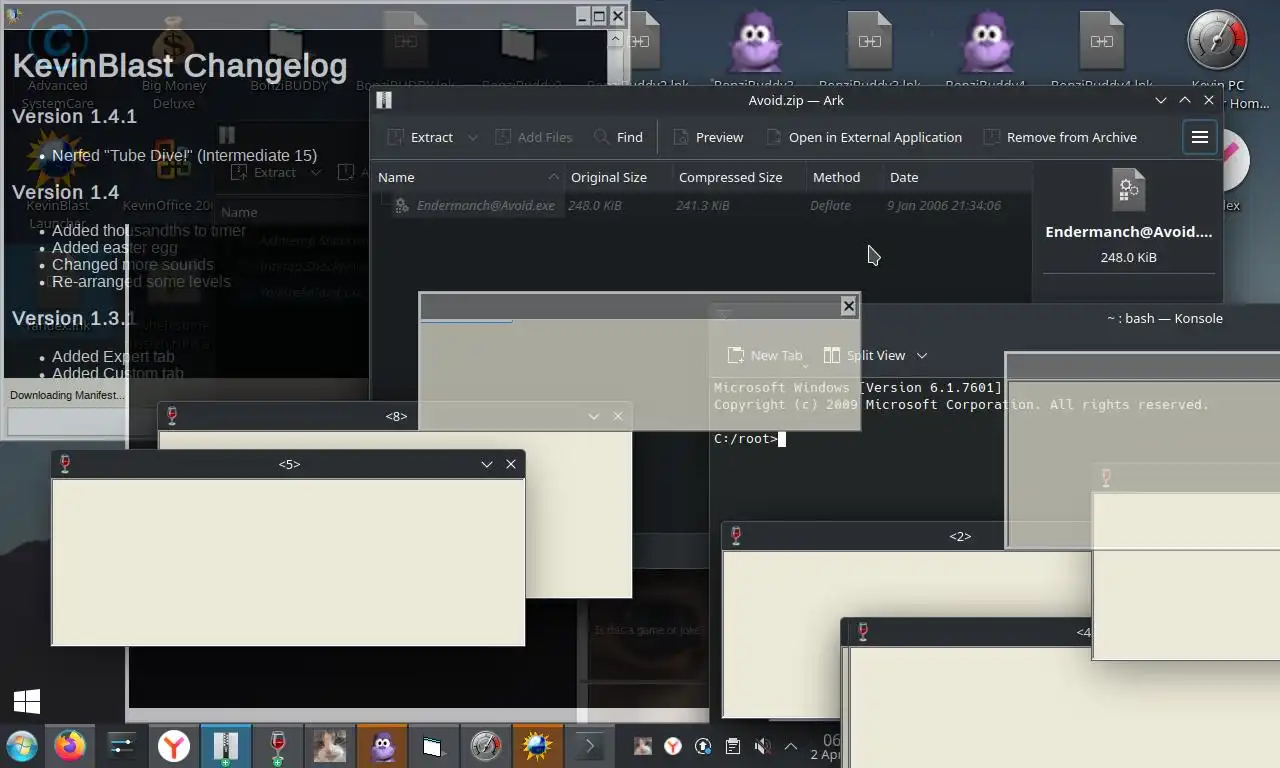Click Remove from Archive in Ark
Viewport: 1280px width, 768px height.
(x=1061, y=137)
